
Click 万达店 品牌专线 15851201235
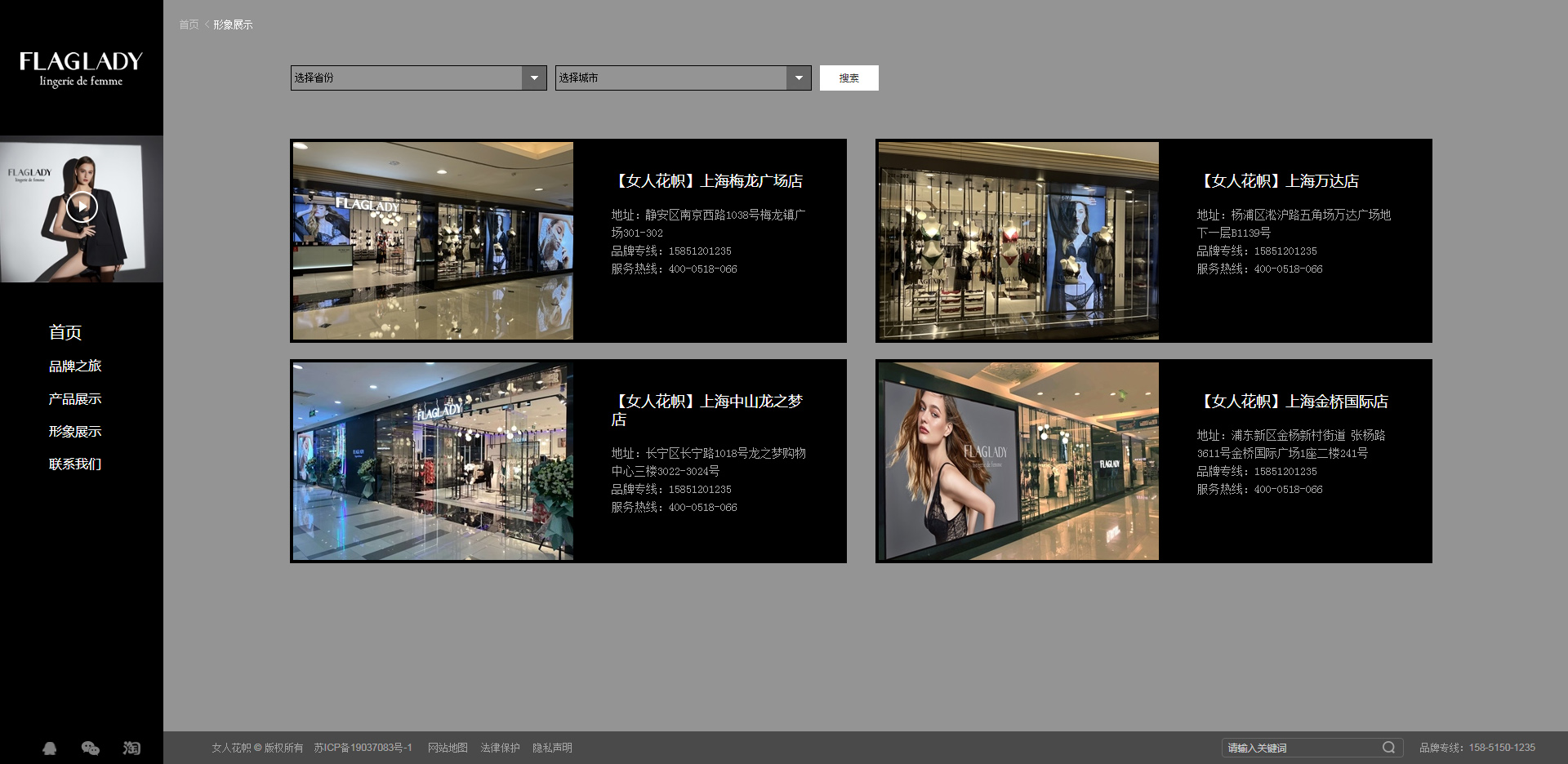(x=1257, y=251)
